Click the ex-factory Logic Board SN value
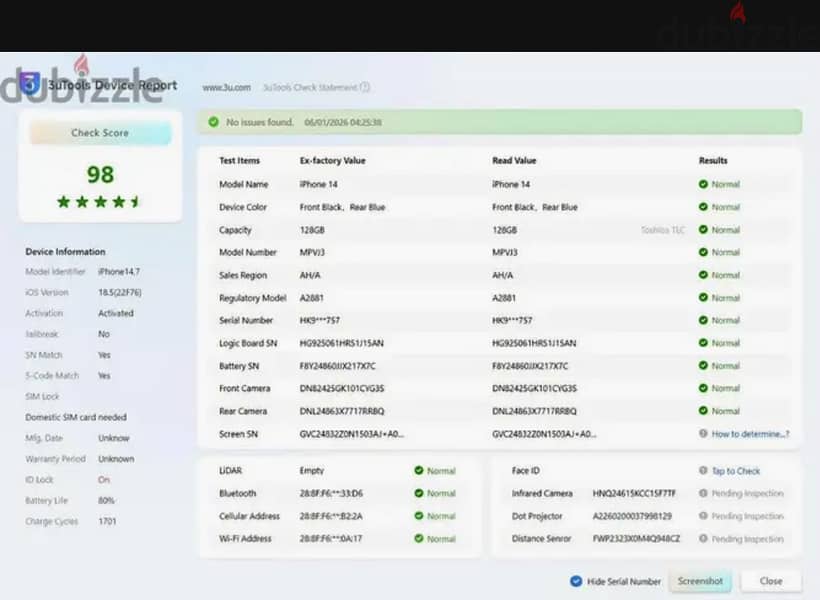The image size is (820, 600). (341, 343)
